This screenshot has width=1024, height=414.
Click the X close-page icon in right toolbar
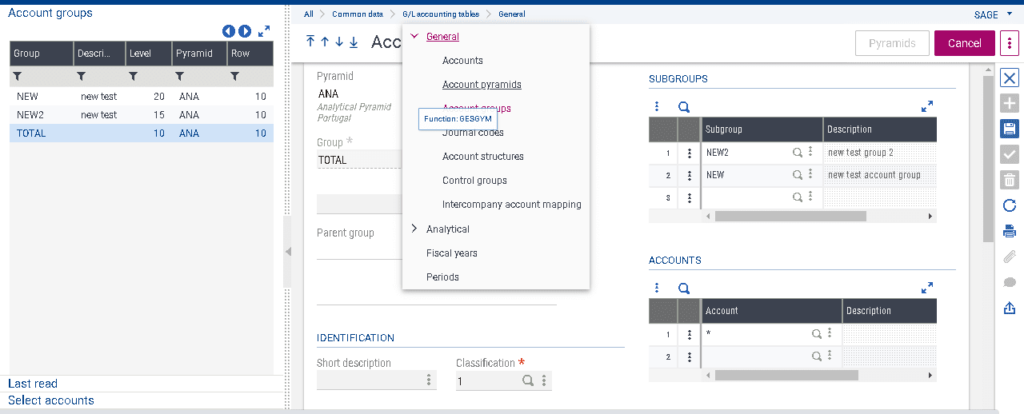(x=1009, y=78)
